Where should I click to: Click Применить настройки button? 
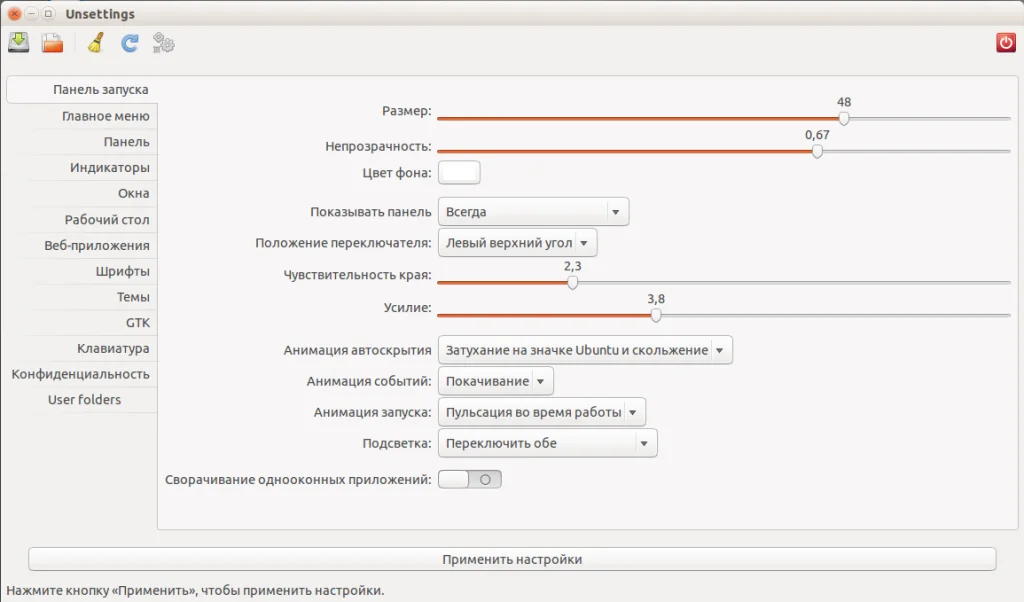pyautogui.click(x=512, y=559)
